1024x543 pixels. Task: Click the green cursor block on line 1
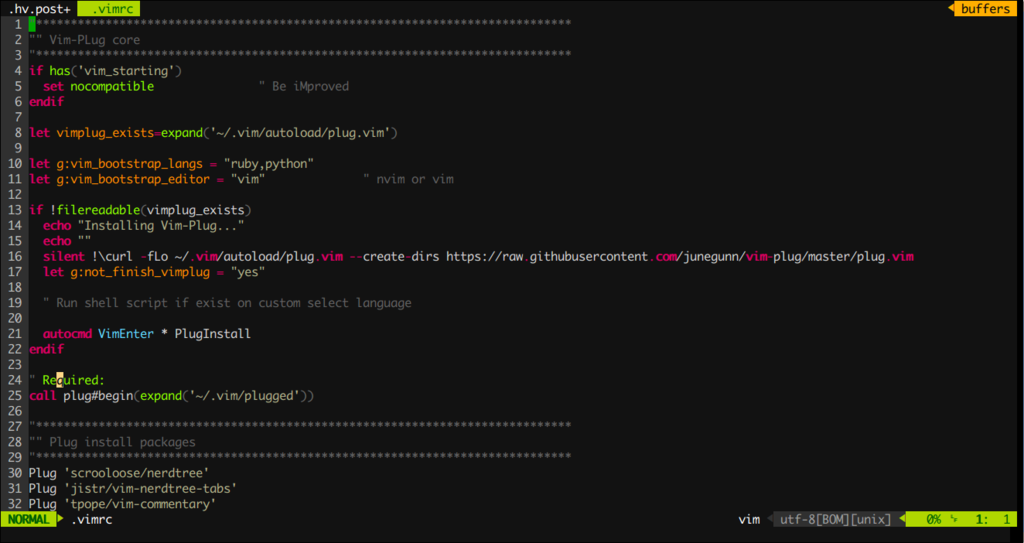32,24
